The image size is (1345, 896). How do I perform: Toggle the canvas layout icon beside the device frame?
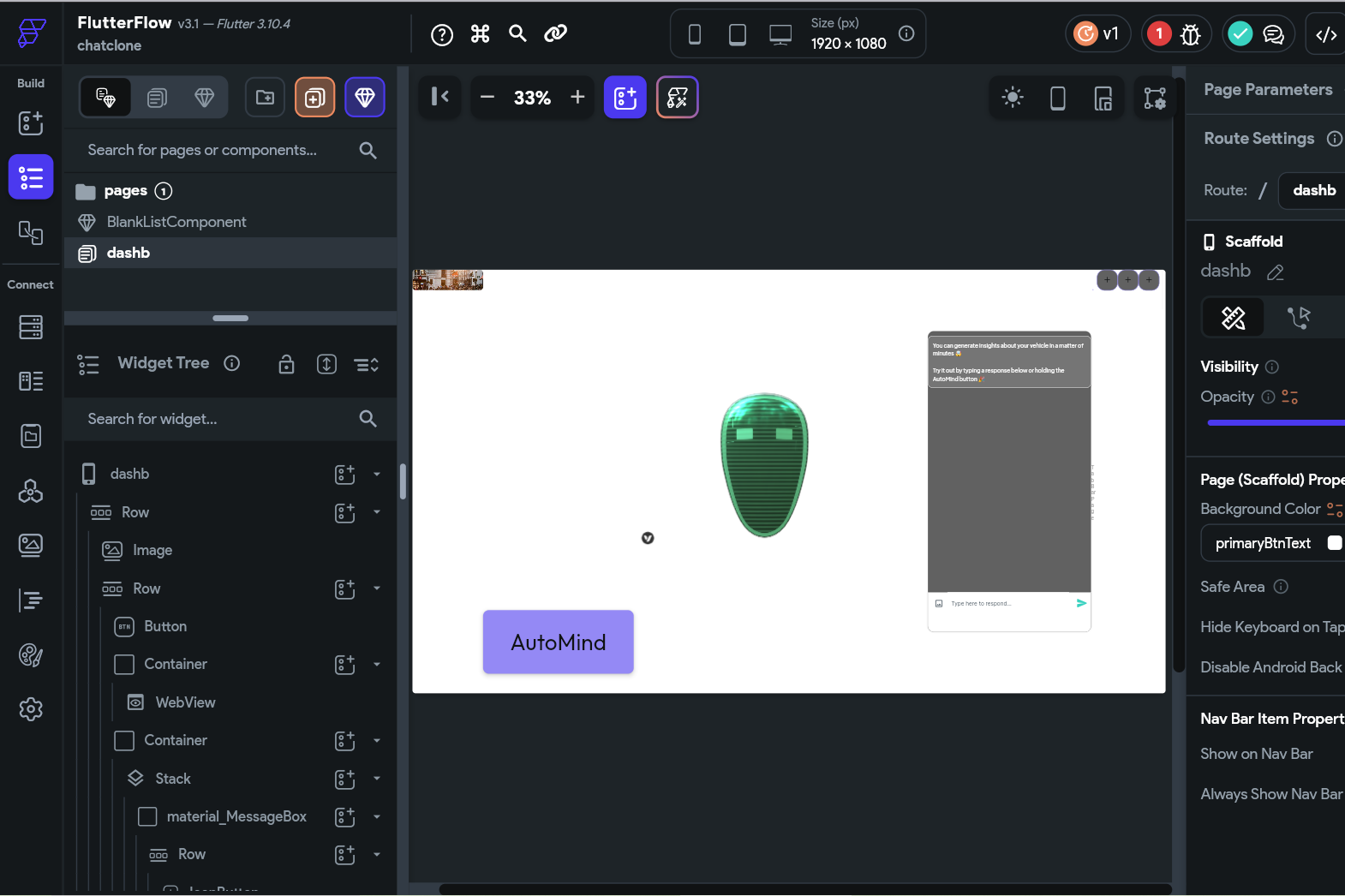pyautogui.click(x=1103, y=99)
